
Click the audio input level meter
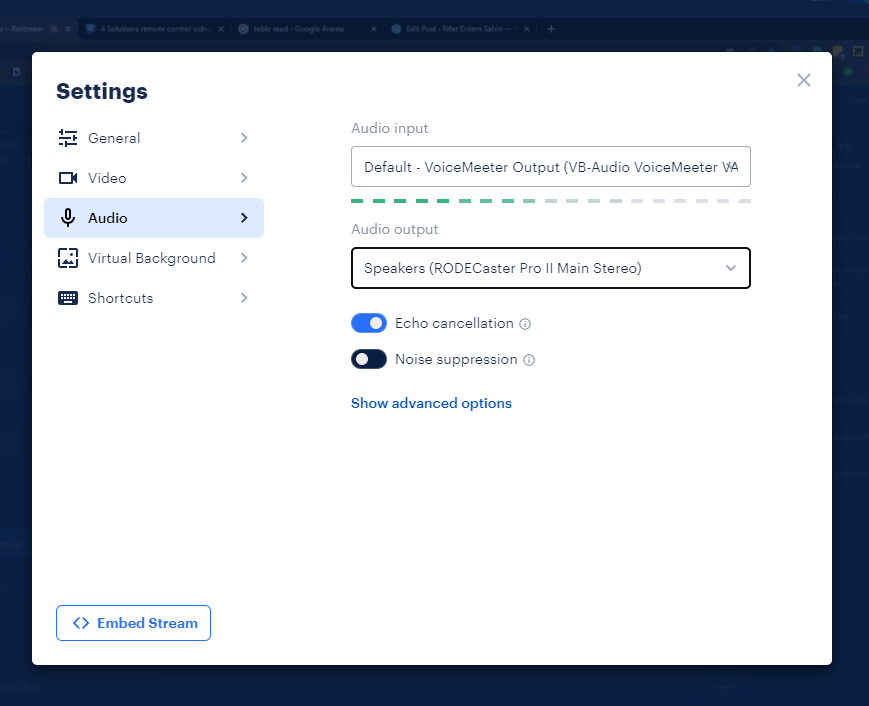tap(550, 201)
